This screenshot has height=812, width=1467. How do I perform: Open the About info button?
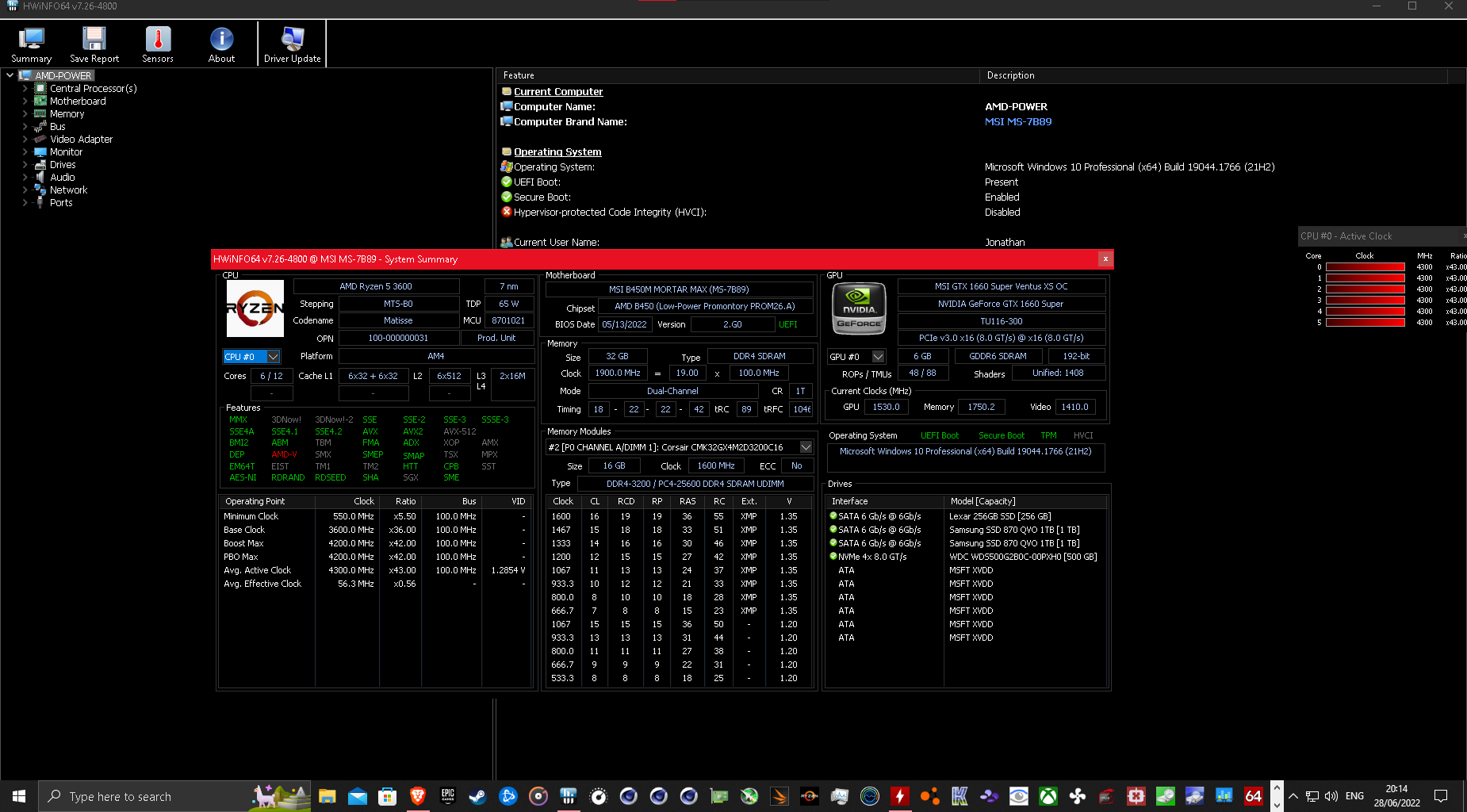[x=221, y=45]
